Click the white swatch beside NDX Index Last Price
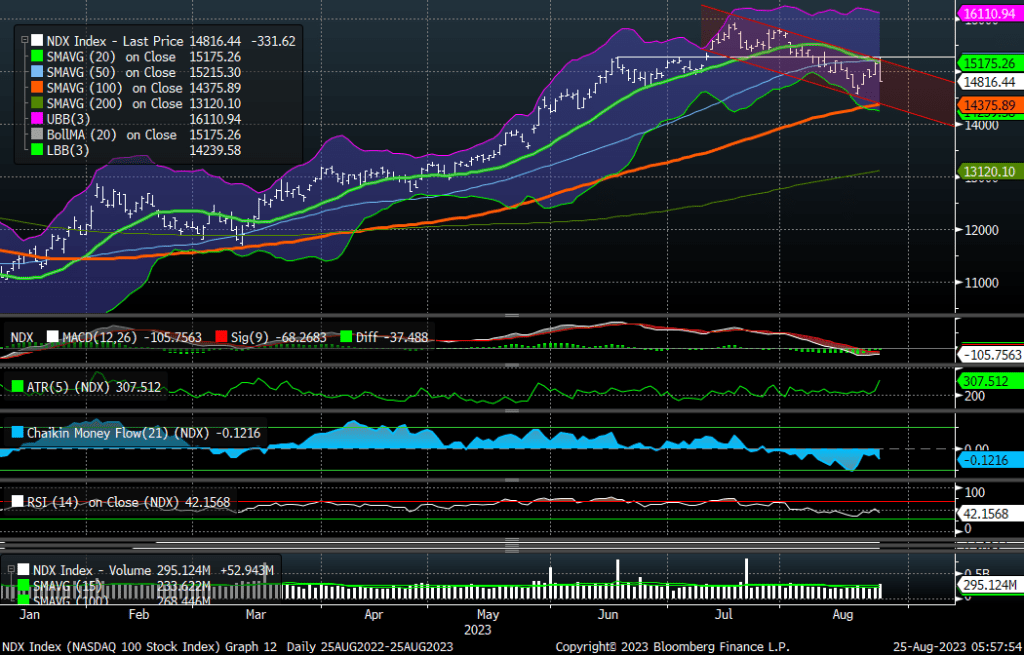1024x655 pixels. pyautogui.click(x=37, y=41)
